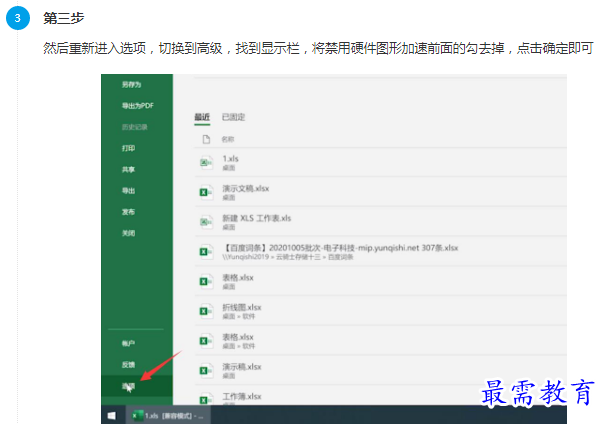Screen dimensions: 603x424
Task: Switch to the 已固定 tab
Action: coord(233,117)
